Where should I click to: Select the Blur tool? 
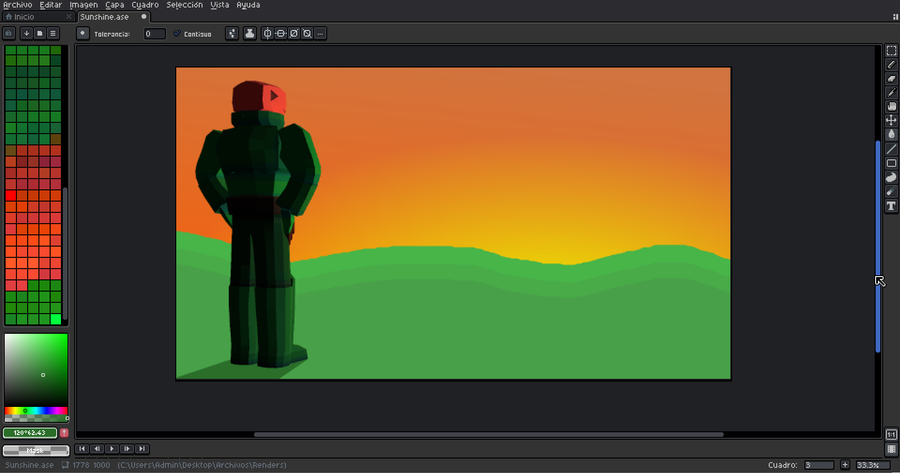click(891, 192)
